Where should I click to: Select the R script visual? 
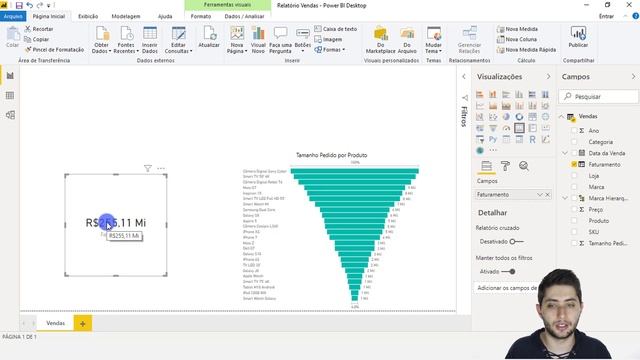(x=532, y=139)
